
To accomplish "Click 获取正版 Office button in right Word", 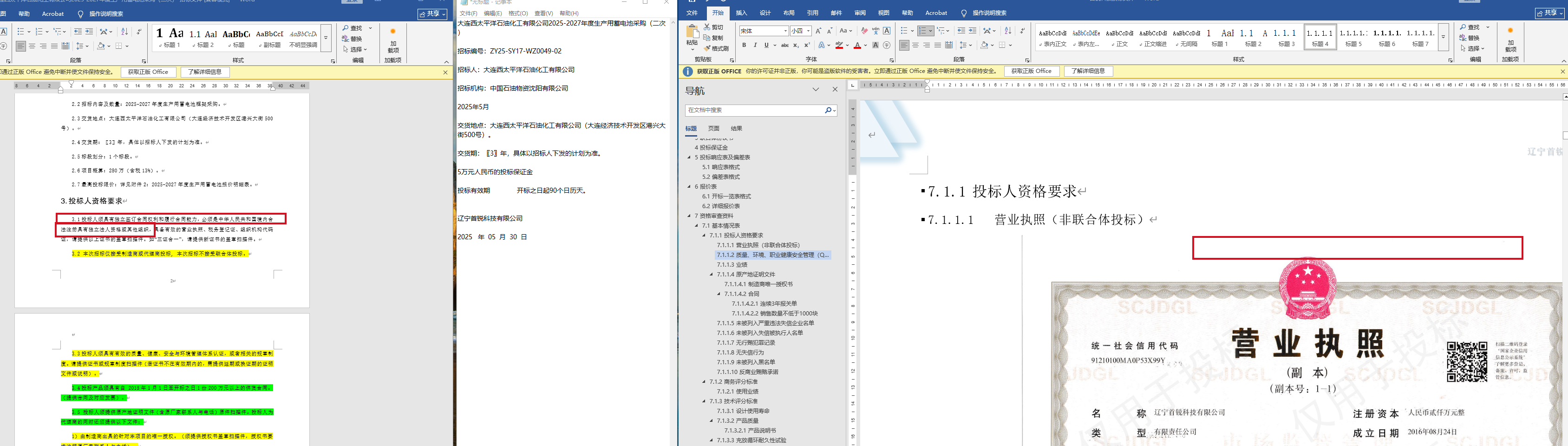I will [x=1031, y=71].
